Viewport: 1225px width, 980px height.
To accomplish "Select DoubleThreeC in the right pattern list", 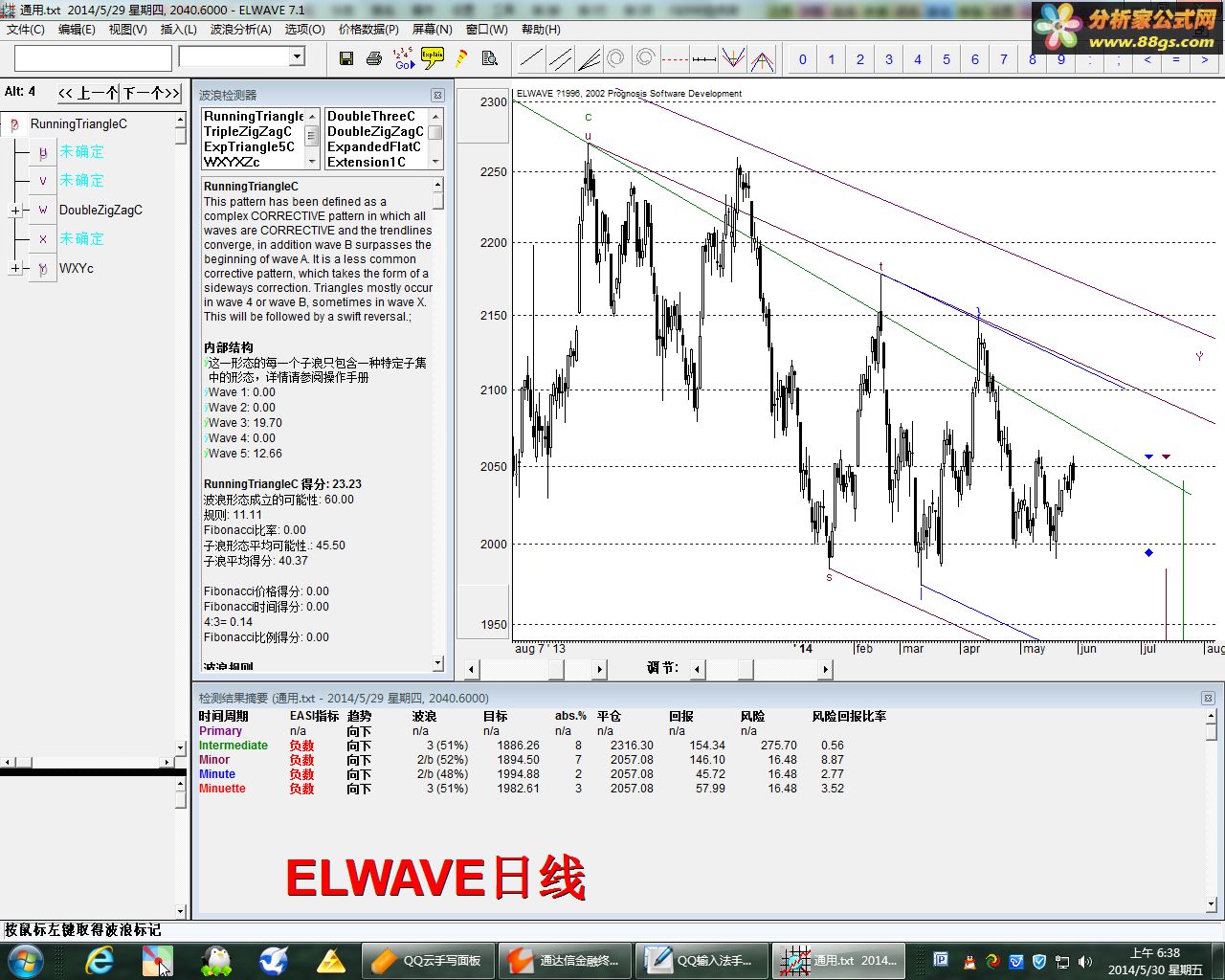I will pyautogui.click(x=371, y=117).
